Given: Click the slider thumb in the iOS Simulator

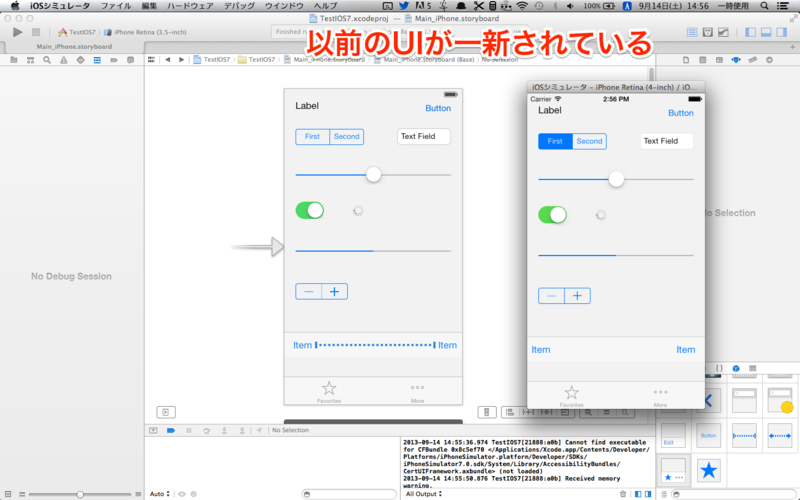Looking at the screenshot, I should [x=616, y=179].
